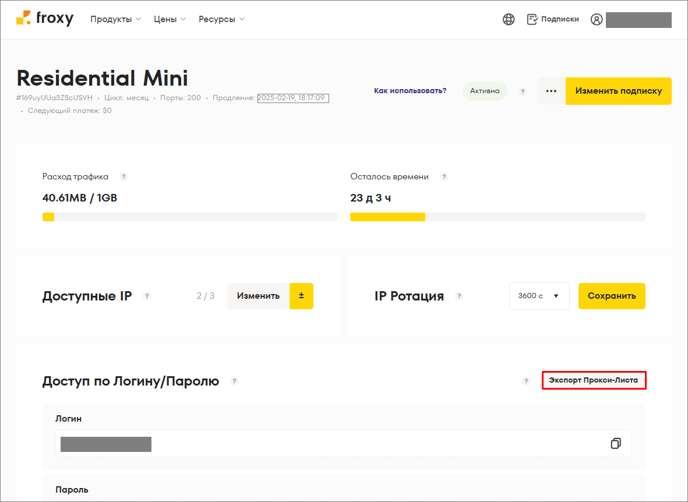
Task: Show the Доступные IP help tooltip
Action: (x=147, y=296)
